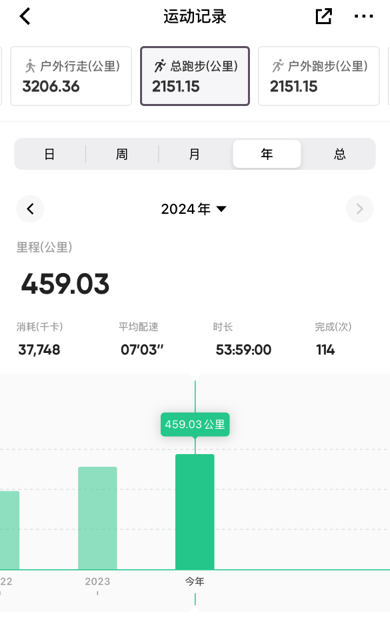Select the 户外行走 3206.36 card
390x618 pixels.
point(71,76)
